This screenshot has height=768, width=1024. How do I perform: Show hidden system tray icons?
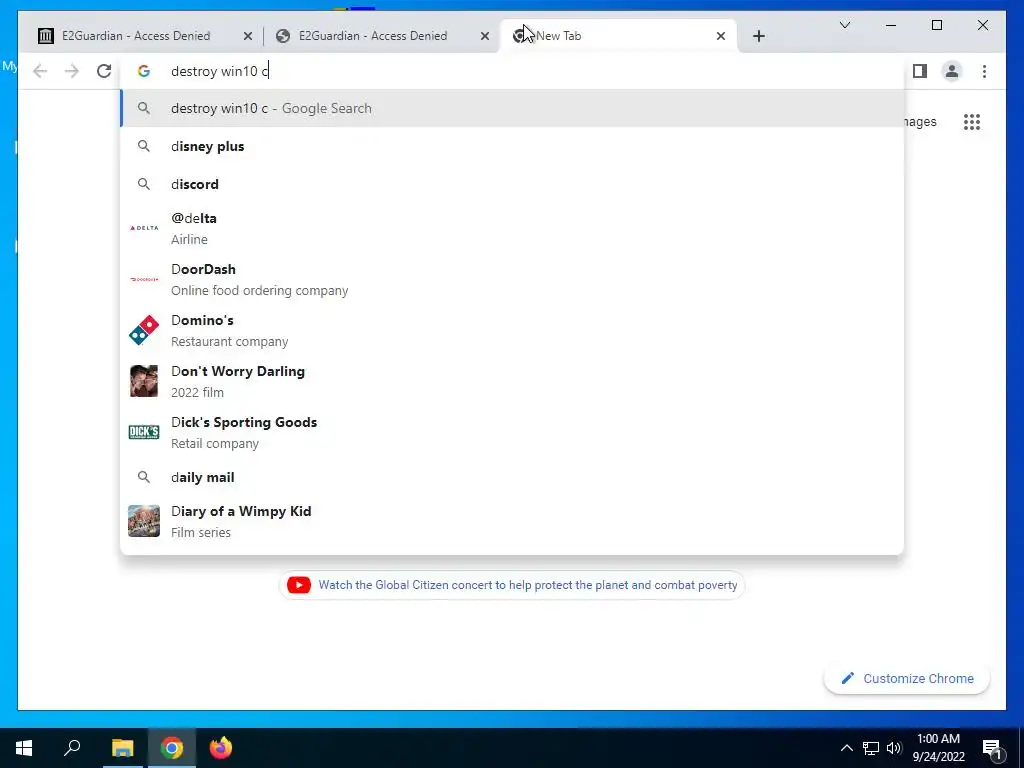click(846, 748)
